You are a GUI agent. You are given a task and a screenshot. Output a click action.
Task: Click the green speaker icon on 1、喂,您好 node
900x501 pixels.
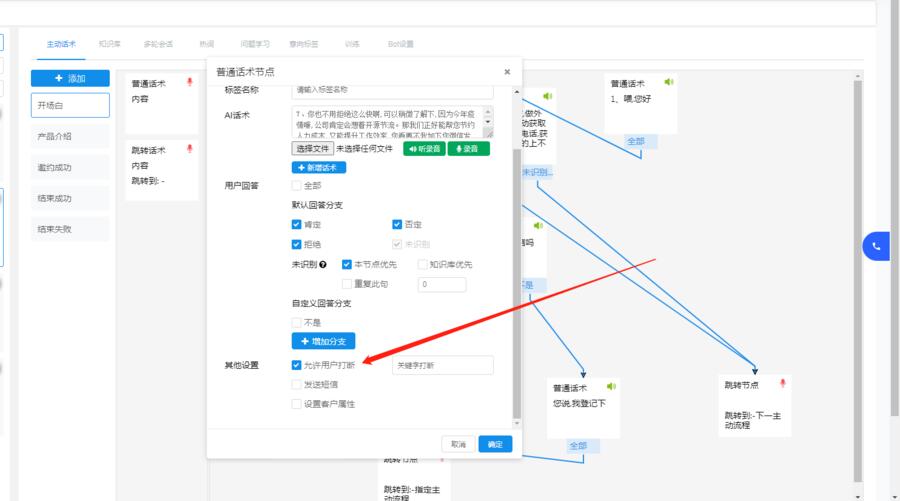[669, 82]
